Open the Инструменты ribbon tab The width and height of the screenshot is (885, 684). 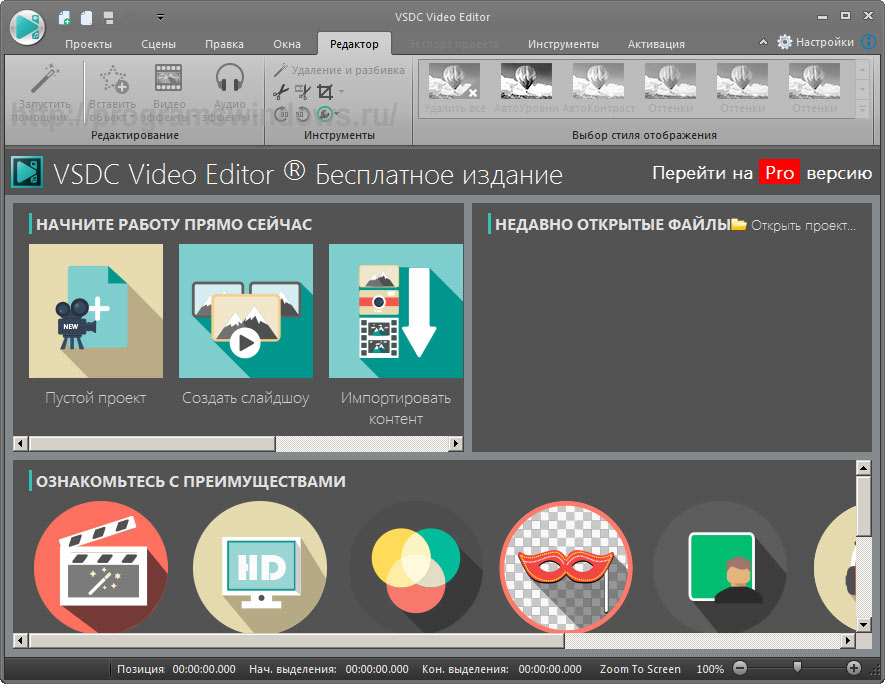click(563, 44)
